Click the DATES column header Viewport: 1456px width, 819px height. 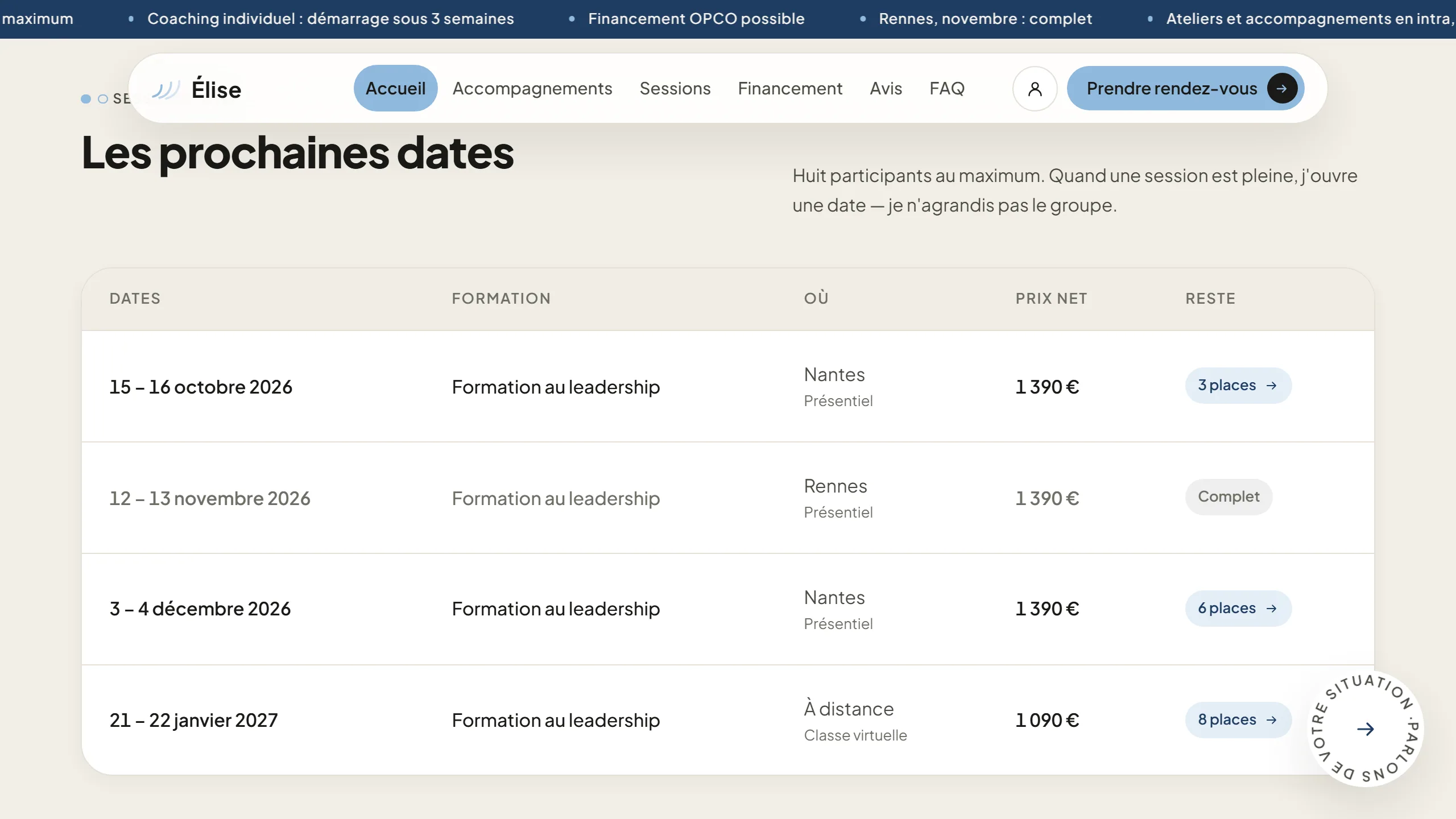135,299
